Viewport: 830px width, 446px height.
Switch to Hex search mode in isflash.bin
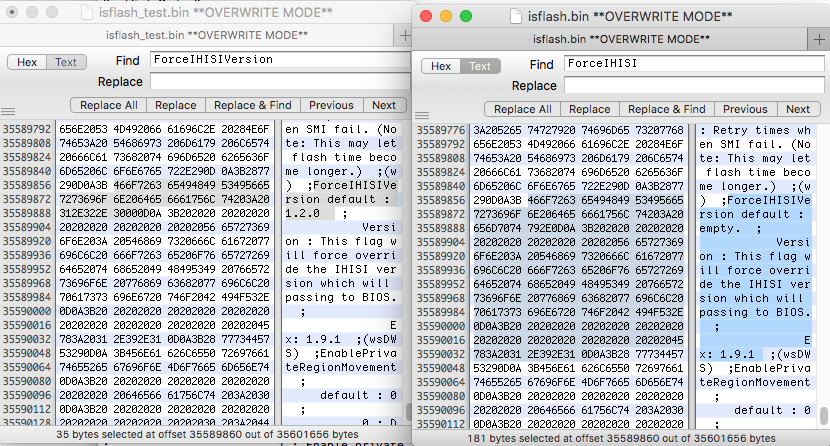click(441, 66)
